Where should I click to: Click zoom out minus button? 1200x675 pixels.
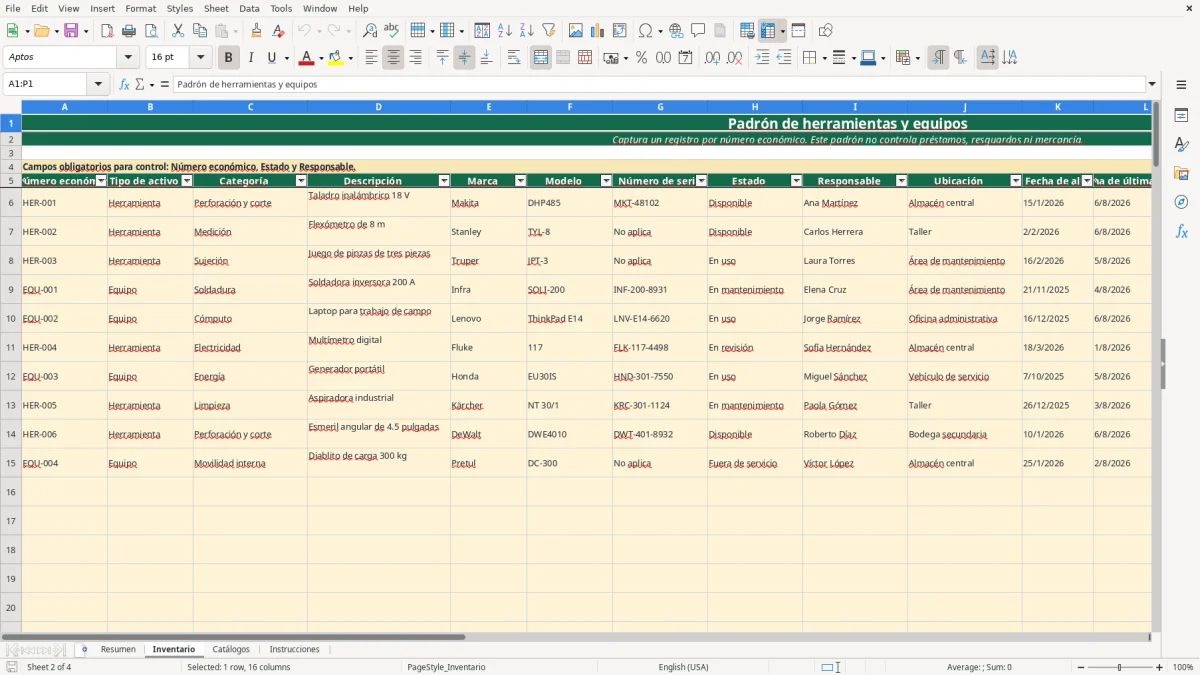click(1079, 667)
